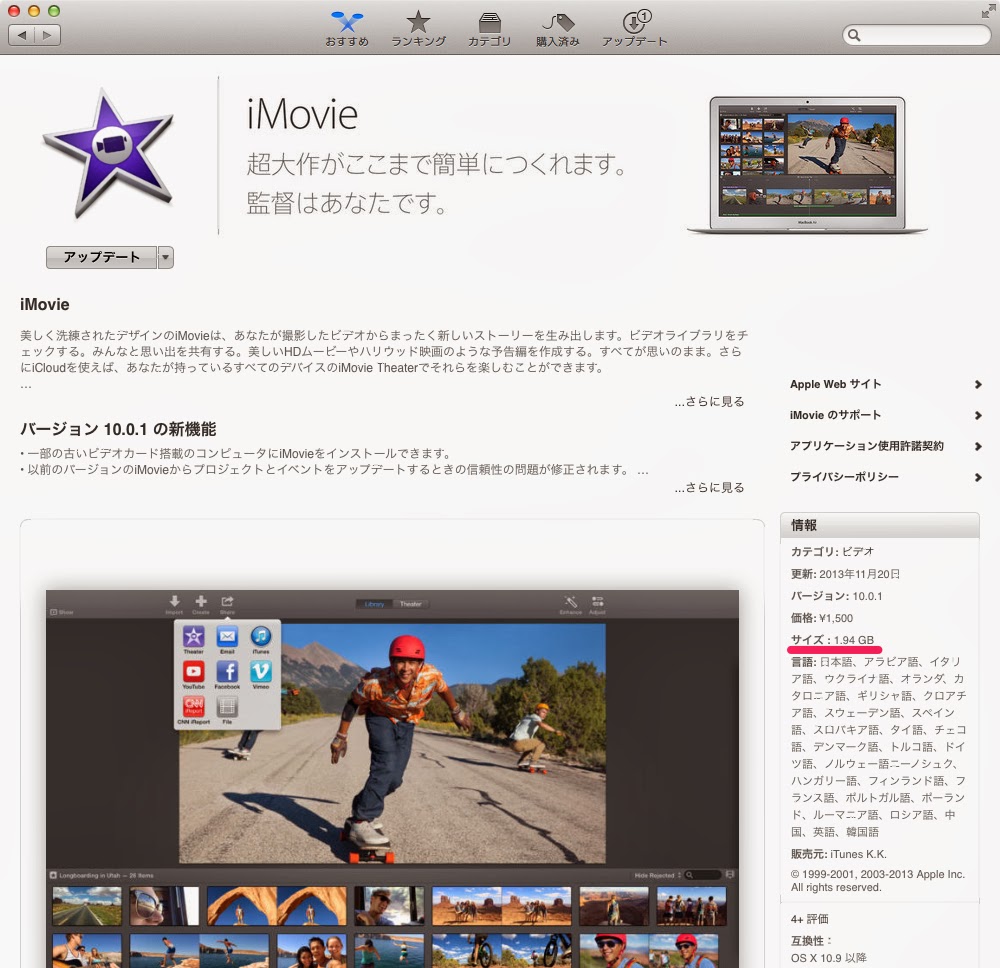The width and height of the screenshot is (1000, 968).
Task: Click the chevron next to iMovie のサポート
Action: (x=978, y=415)
